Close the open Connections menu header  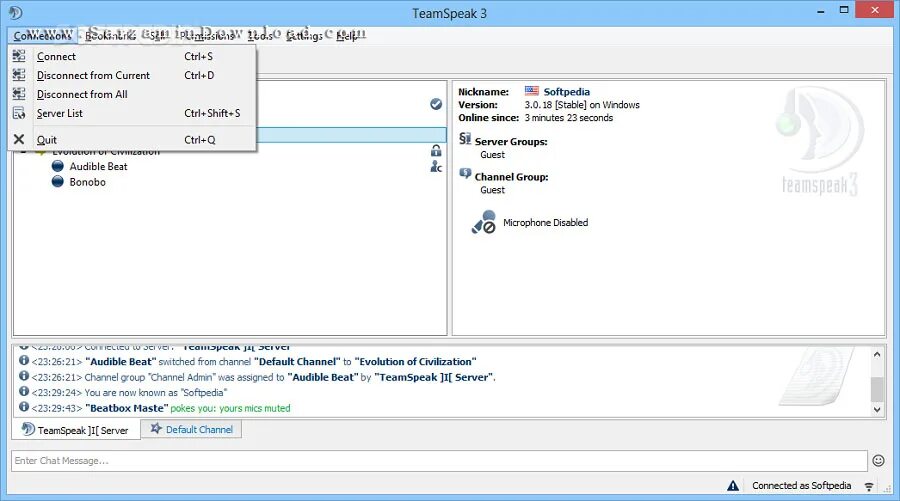[x=42, y=36]
